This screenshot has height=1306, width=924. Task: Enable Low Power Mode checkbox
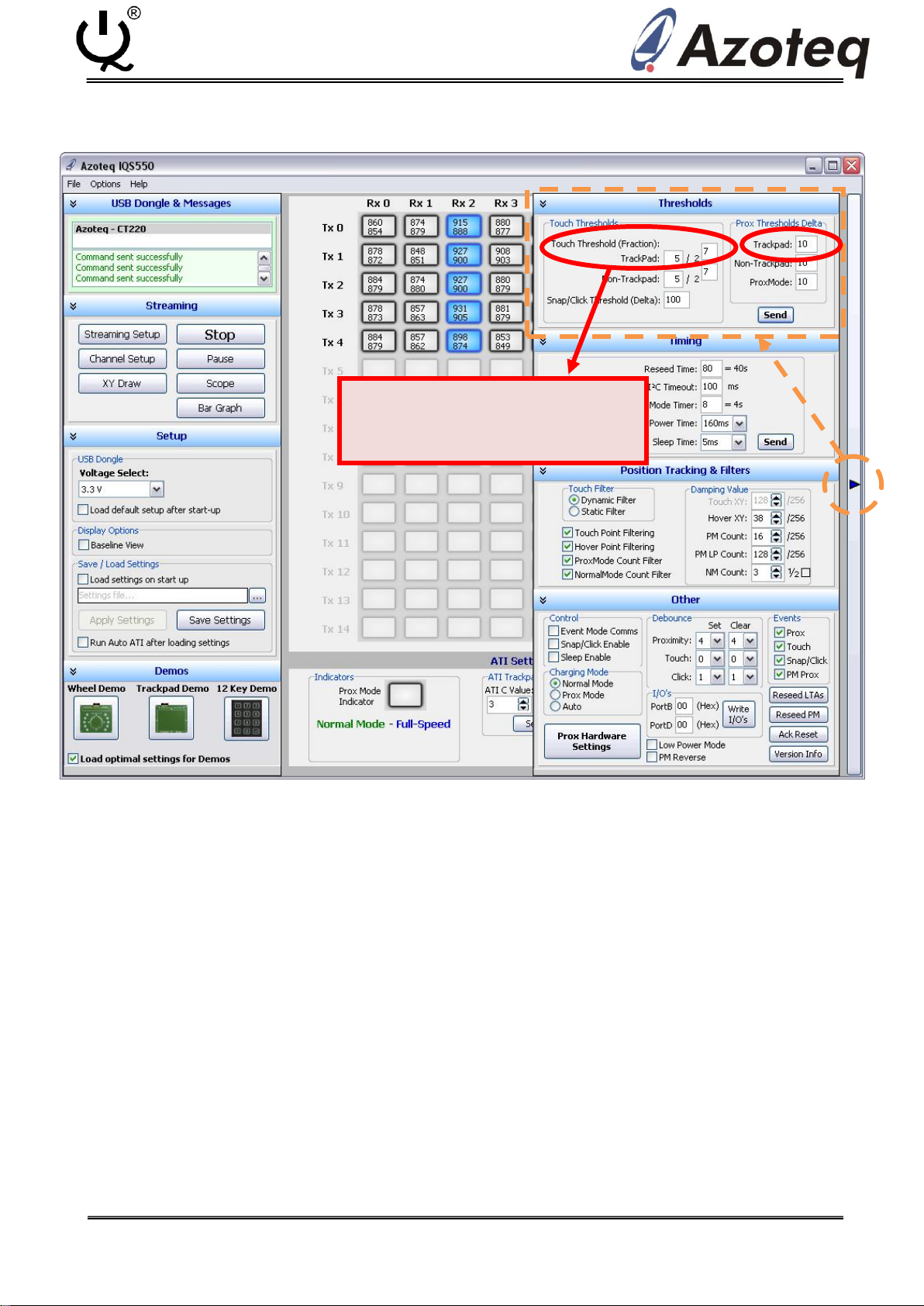[652, 745]
